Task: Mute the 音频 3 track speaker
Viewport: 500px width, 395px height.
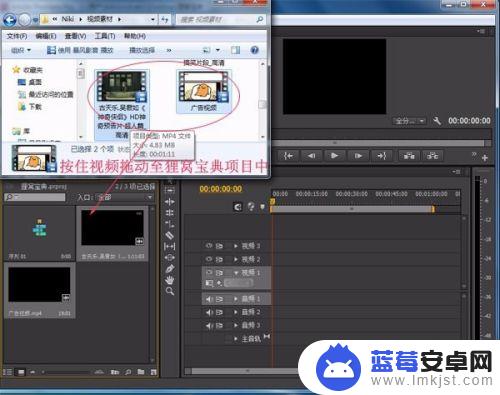Action: (x=209, y=326)
